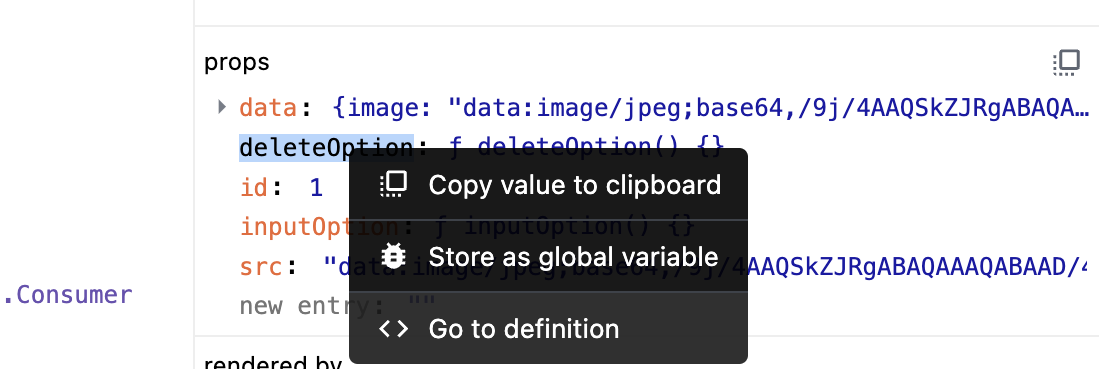Select the .Consumer component in tree
This screenshot has height=369, width=1099.
point(68,295)
